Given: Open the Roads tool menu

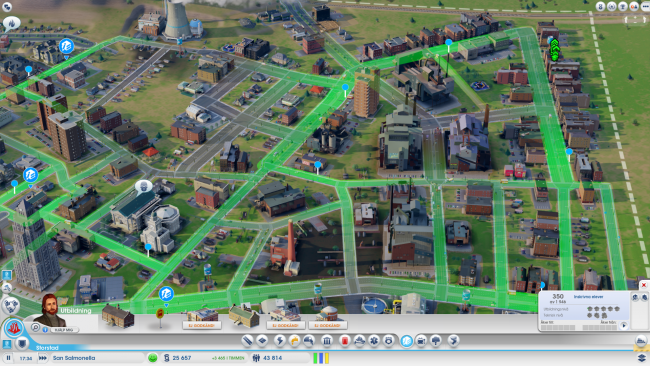Looking at the screenshot, I should tap(247, 341).
